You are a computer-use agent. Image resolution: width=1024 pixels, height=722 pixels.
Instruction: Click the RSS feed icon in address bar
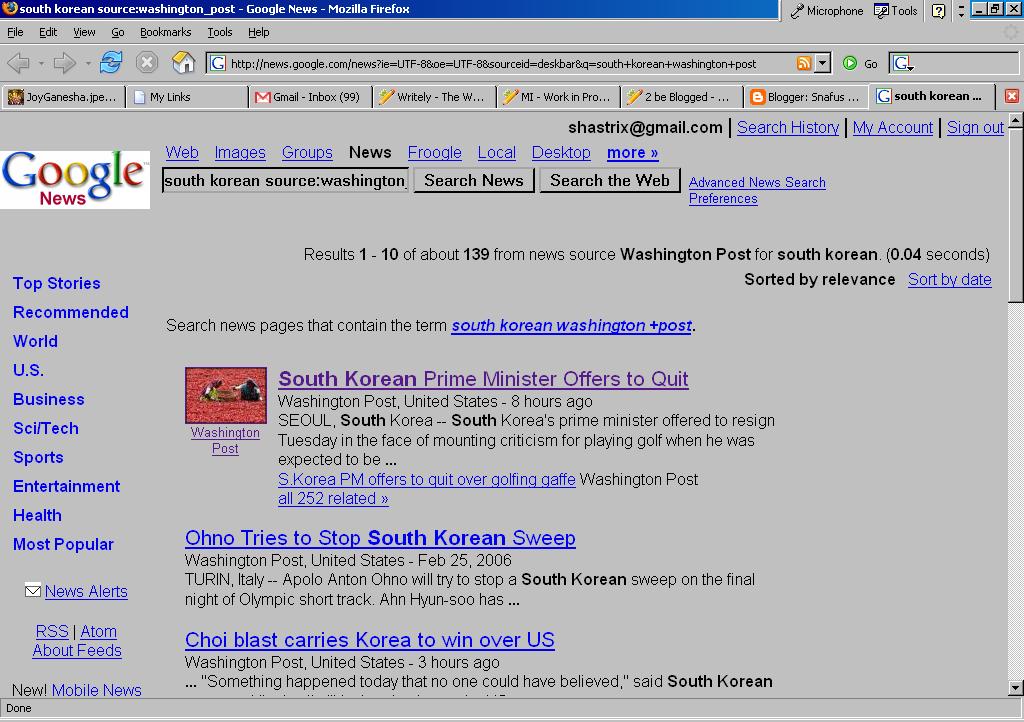coord(804,63)
